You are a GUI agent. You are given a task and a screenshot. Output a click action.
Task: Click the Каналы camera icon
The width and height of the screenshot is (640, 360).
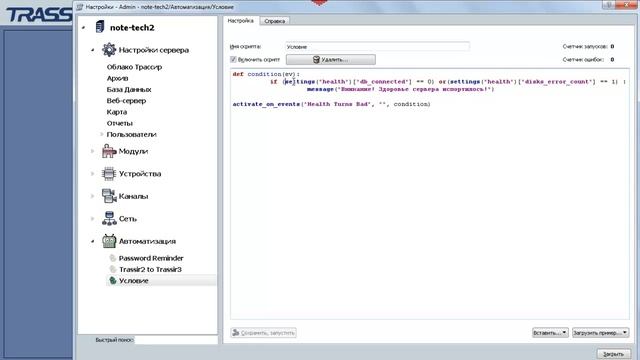coord(109,196)
